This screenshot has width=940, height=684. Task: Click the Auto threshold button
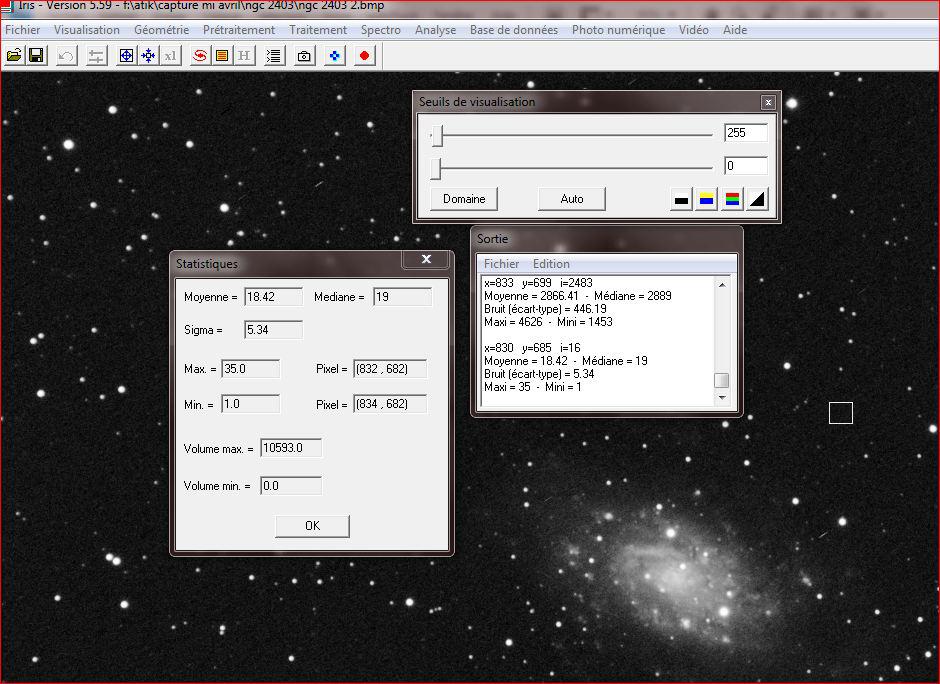tap(572, 199)
